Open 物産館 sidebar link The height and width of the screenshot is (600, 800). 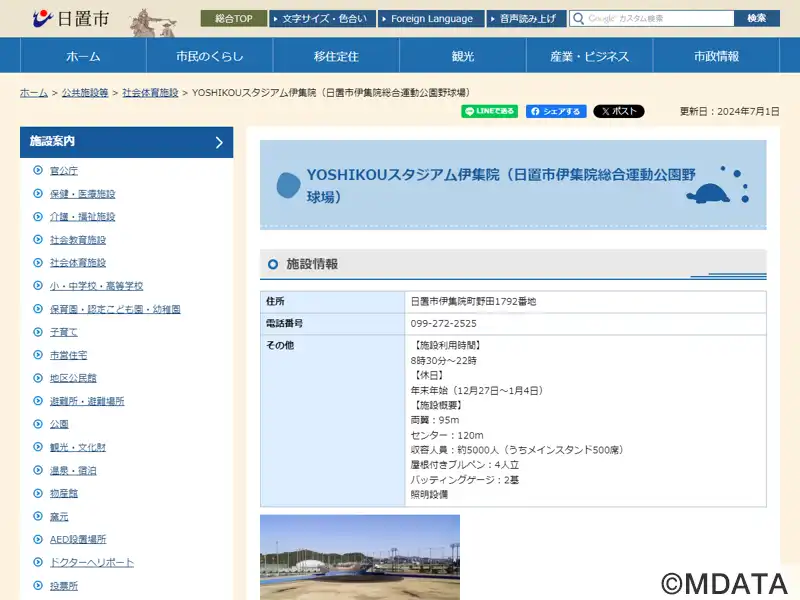coord(64,493)
